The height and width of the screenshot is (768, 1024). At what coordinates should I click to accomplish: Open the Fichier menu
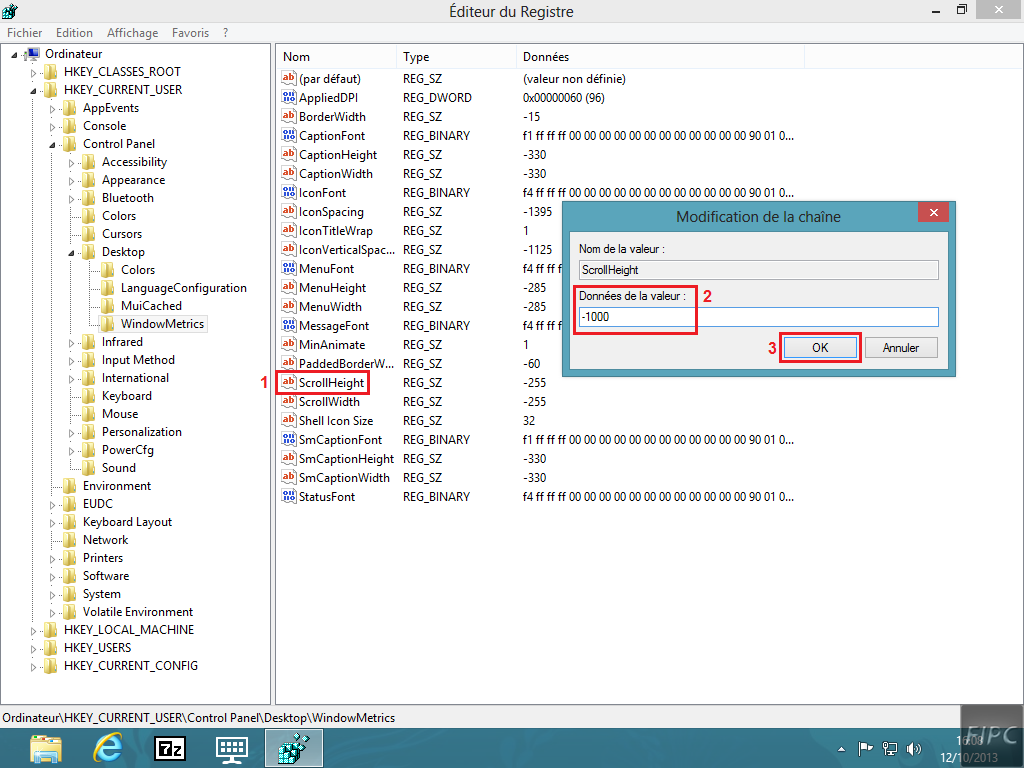[25, 33]
